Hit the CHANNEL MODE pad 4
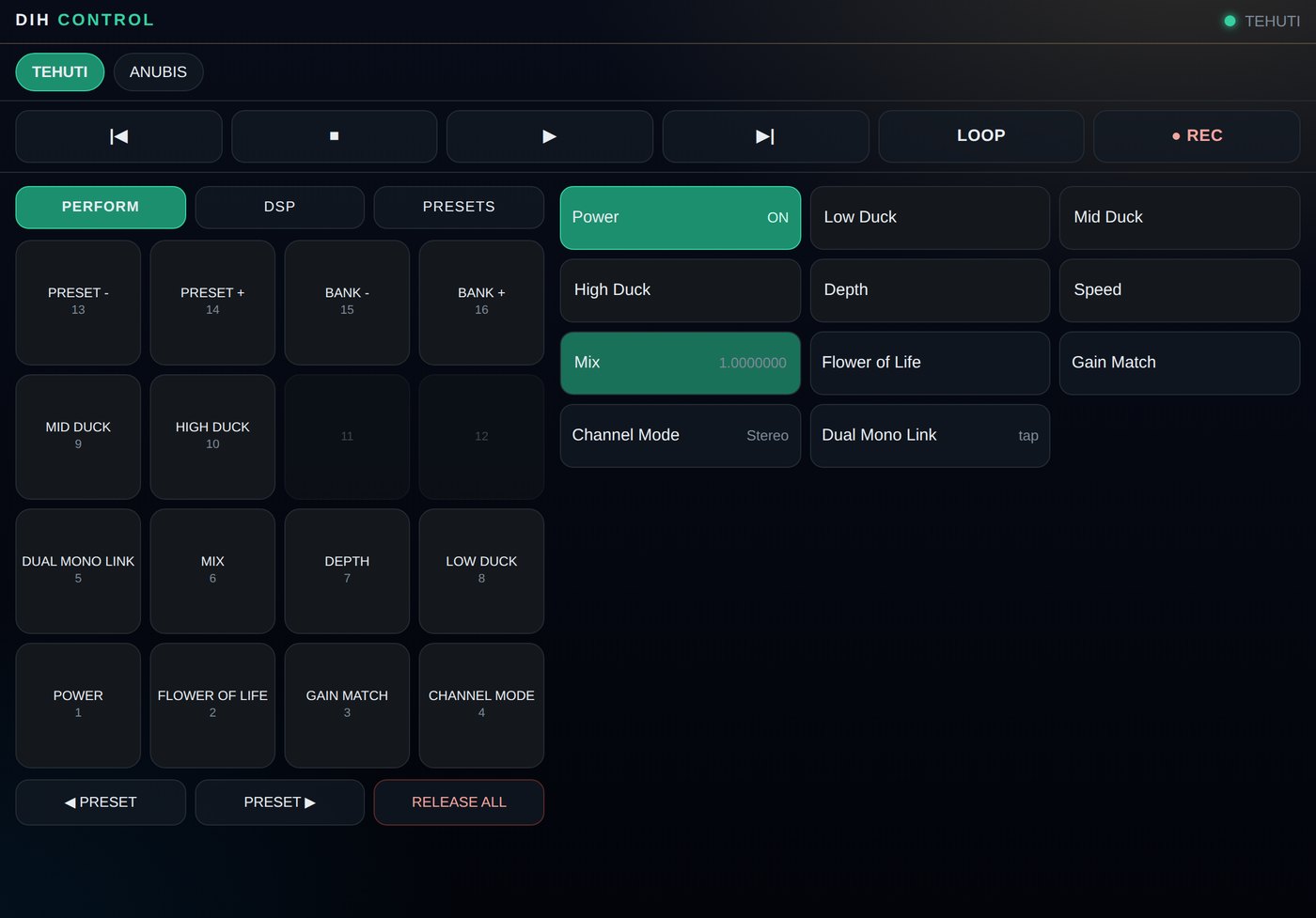 (481, 706)
